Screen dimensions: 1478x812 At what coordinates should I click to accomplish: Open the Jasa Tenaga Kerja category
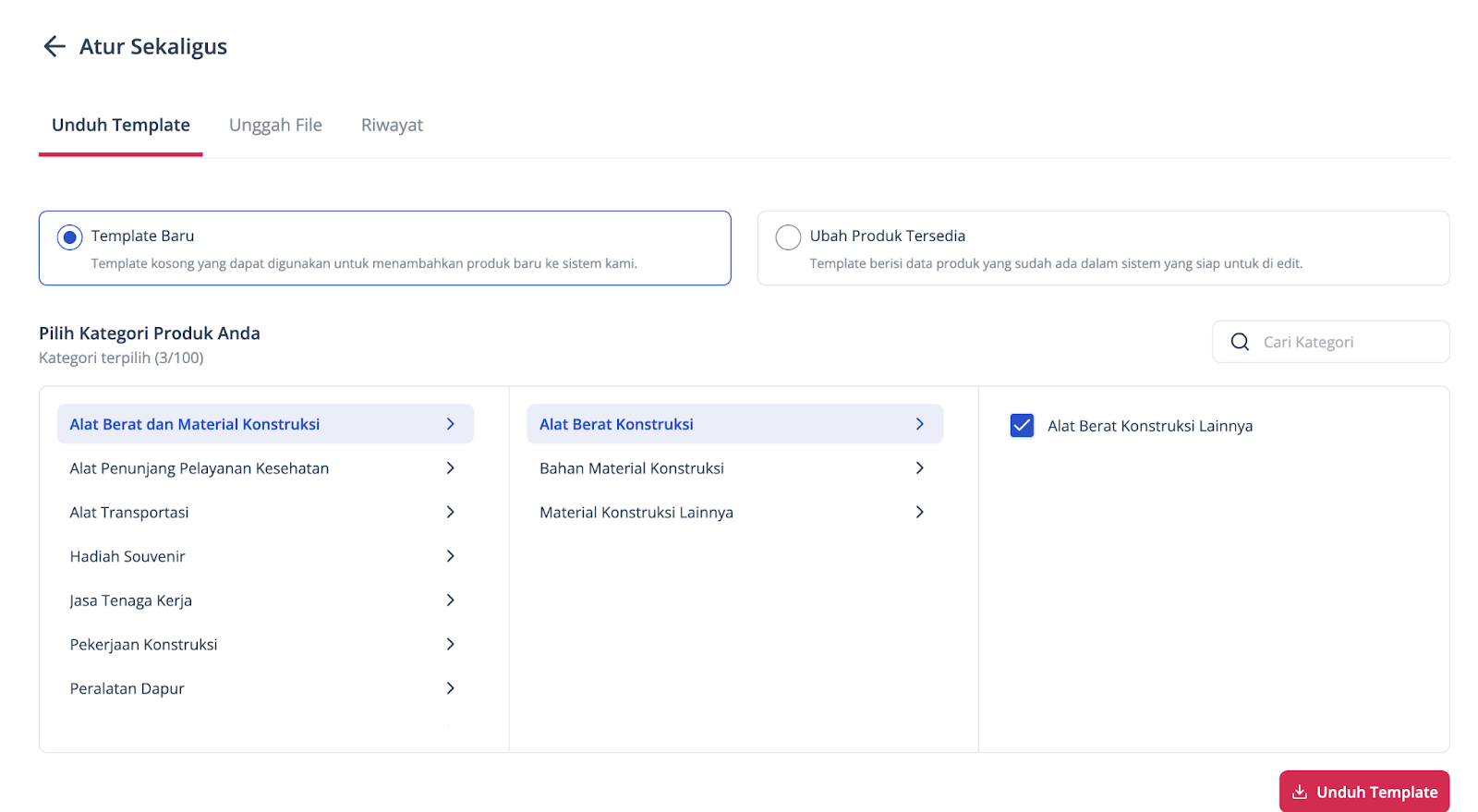(265, 600)
